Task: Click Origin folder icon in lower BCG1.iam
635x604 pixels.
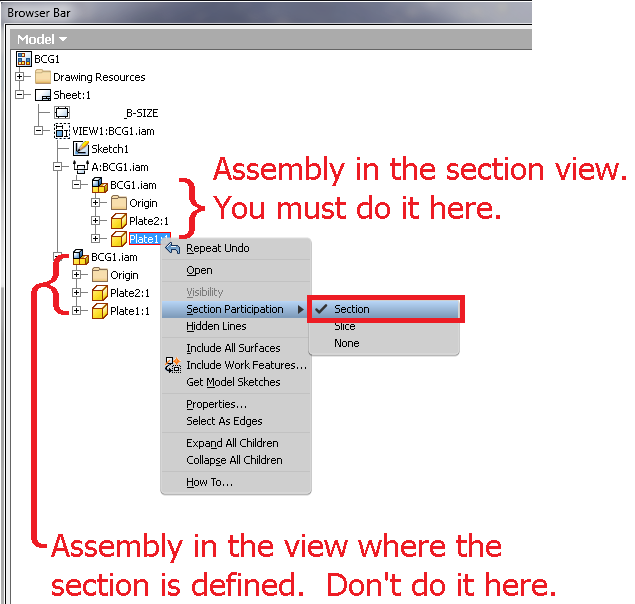Action: pos(100,275)
